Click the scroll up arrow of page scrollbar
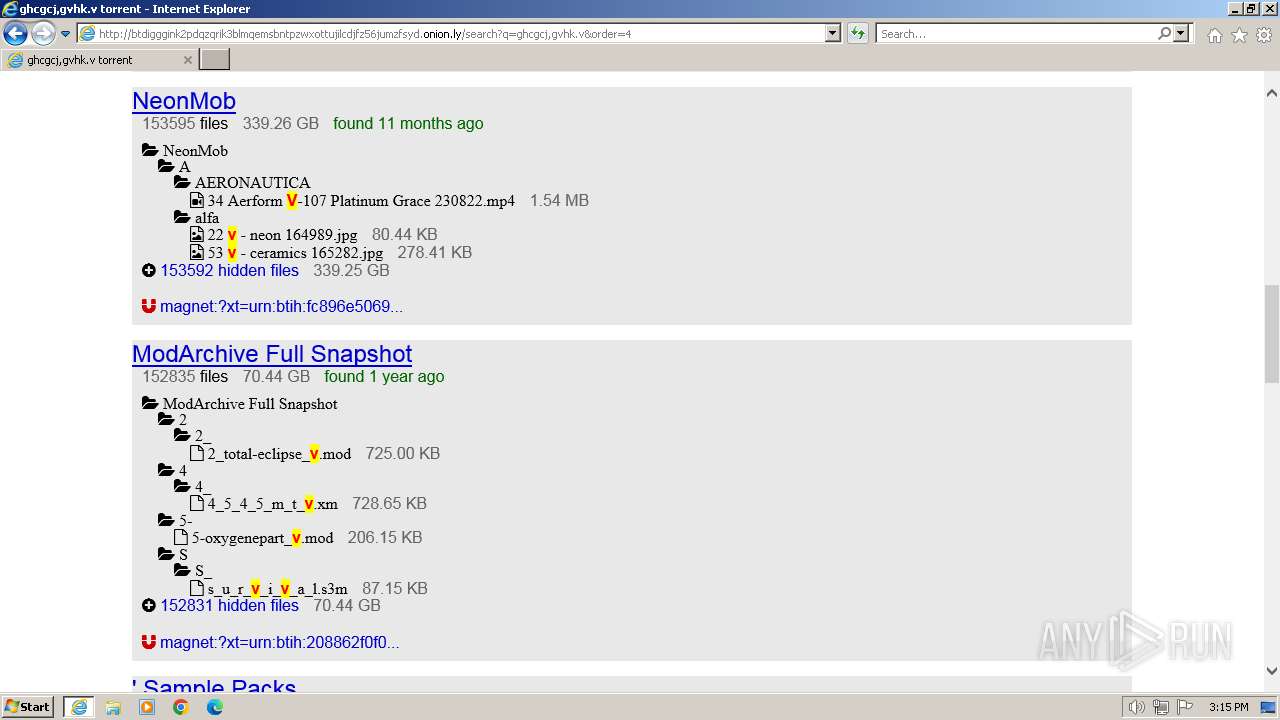This screenshot has height=720, width=1280. pos(1272,94)
